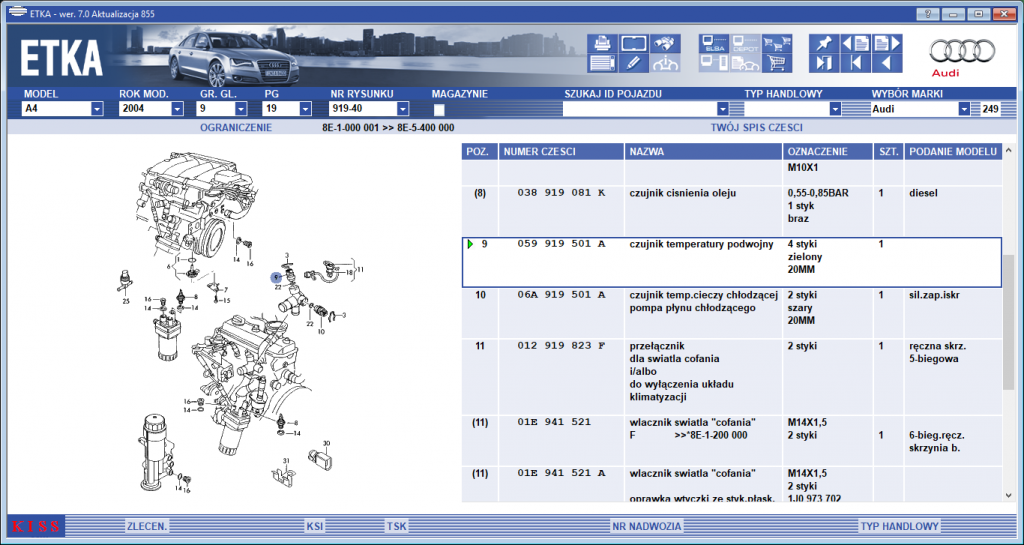Go to the previous page icon
Screen dimensions: 1024x545
(x=856, y=43)
